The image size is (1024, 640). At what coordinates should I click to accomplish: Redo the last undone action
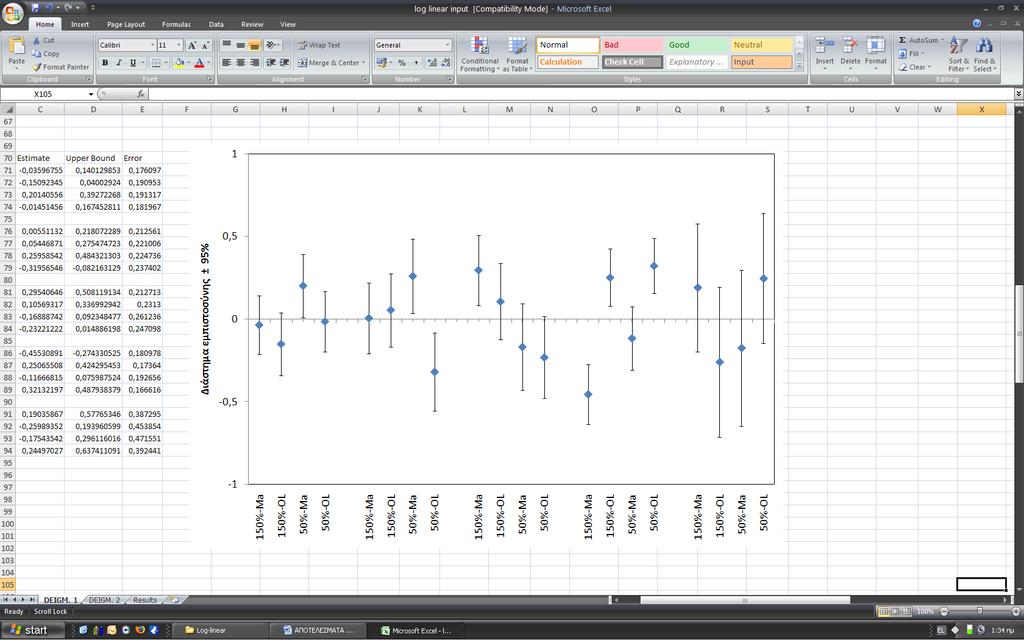(x=68, y=8)
